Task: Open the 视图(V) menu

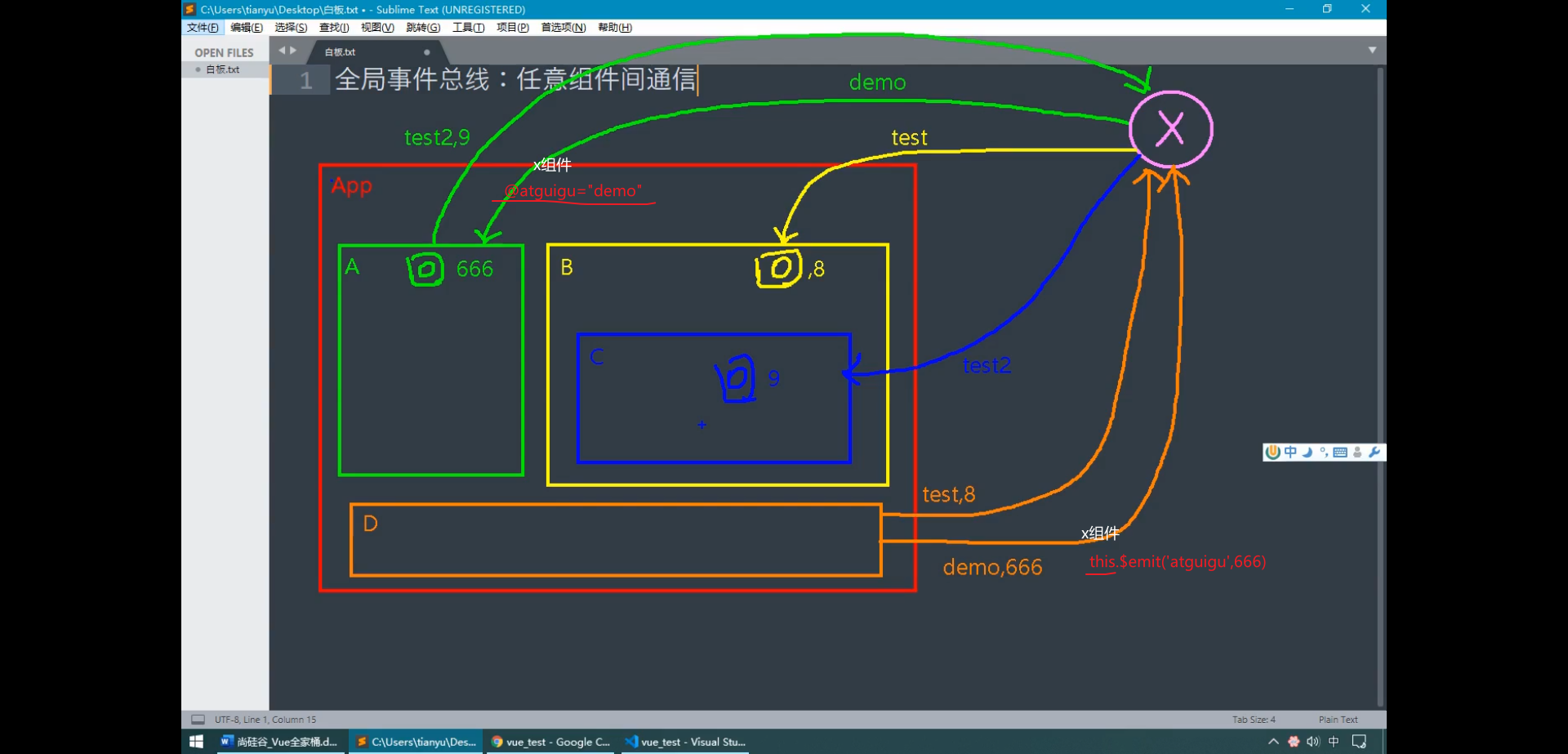Action: (x=377, y=28)
